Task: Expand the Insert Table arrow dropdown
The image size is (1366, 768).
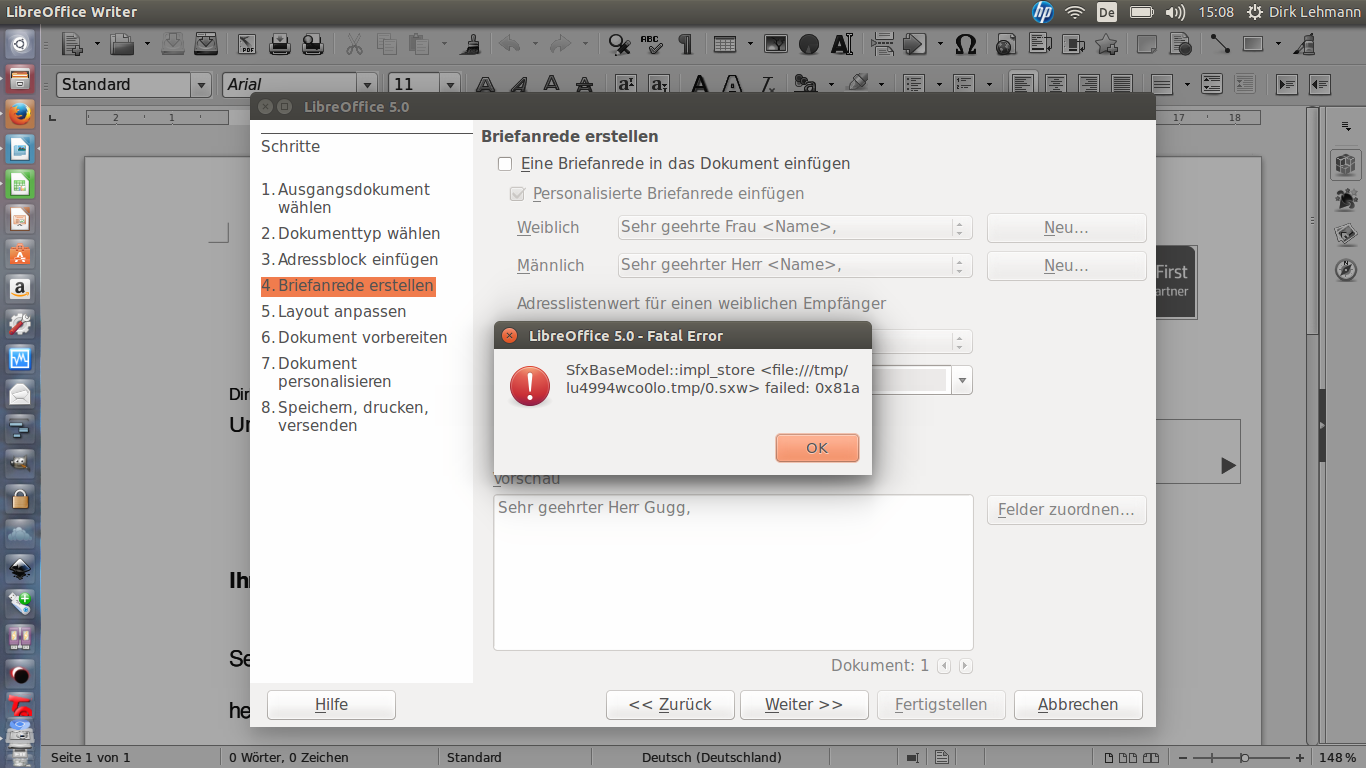Action: (750, 44)
